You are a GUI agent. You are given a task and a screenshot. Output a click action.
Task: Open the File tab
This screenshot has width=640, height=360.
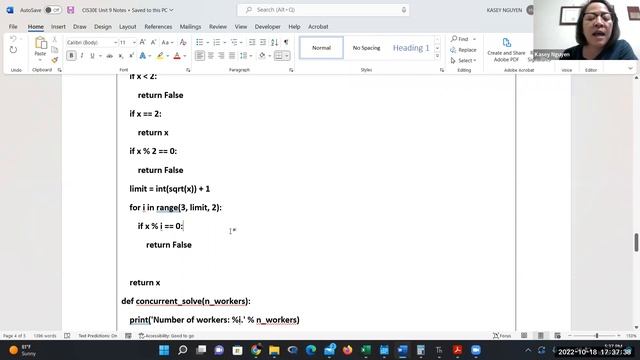pos(13,27)
